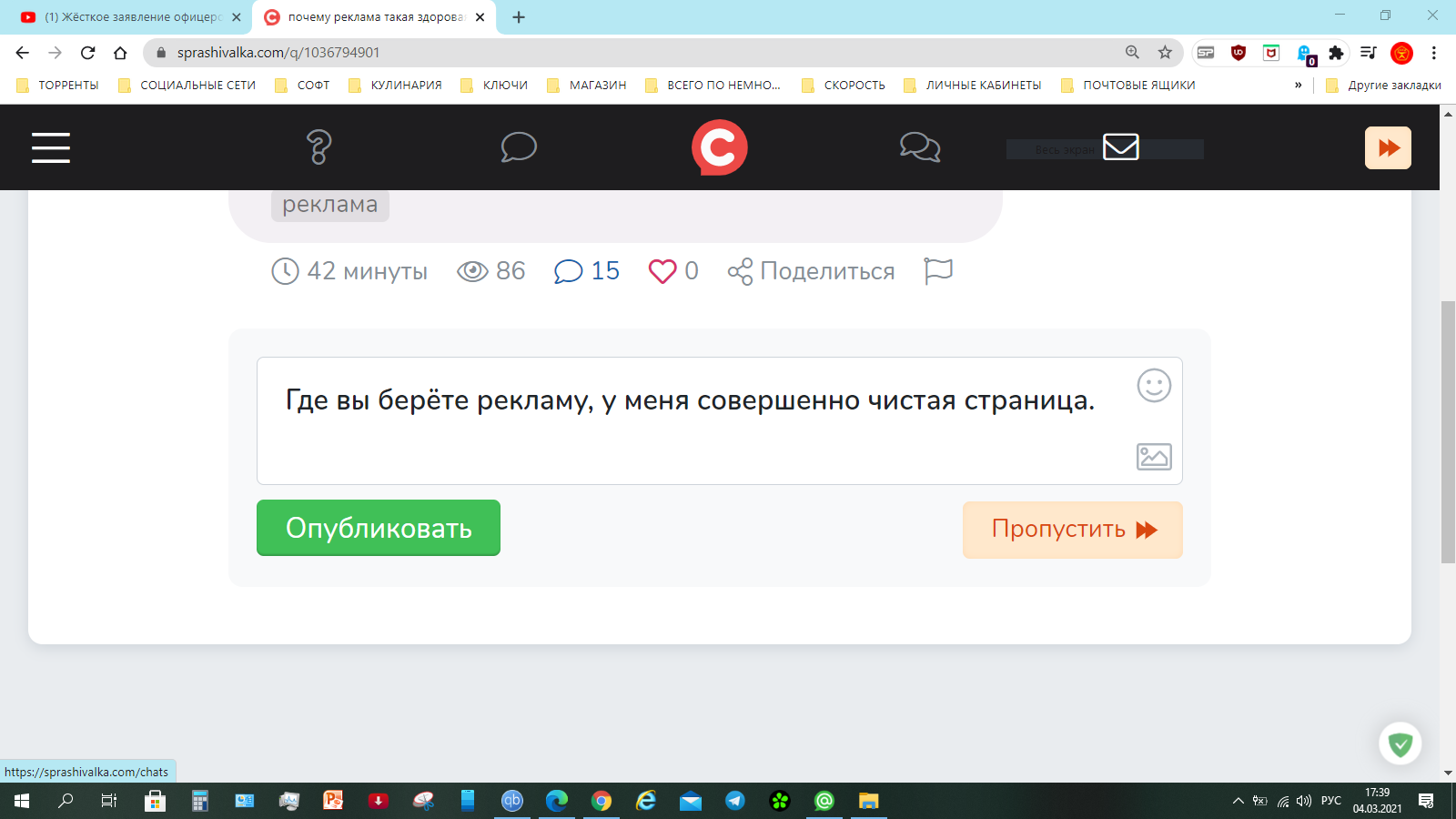This screenshot has width=1456, height=819.
Task: Attach an image using the picture icon
Action: pyautogui.click(x=1154, y=457)
